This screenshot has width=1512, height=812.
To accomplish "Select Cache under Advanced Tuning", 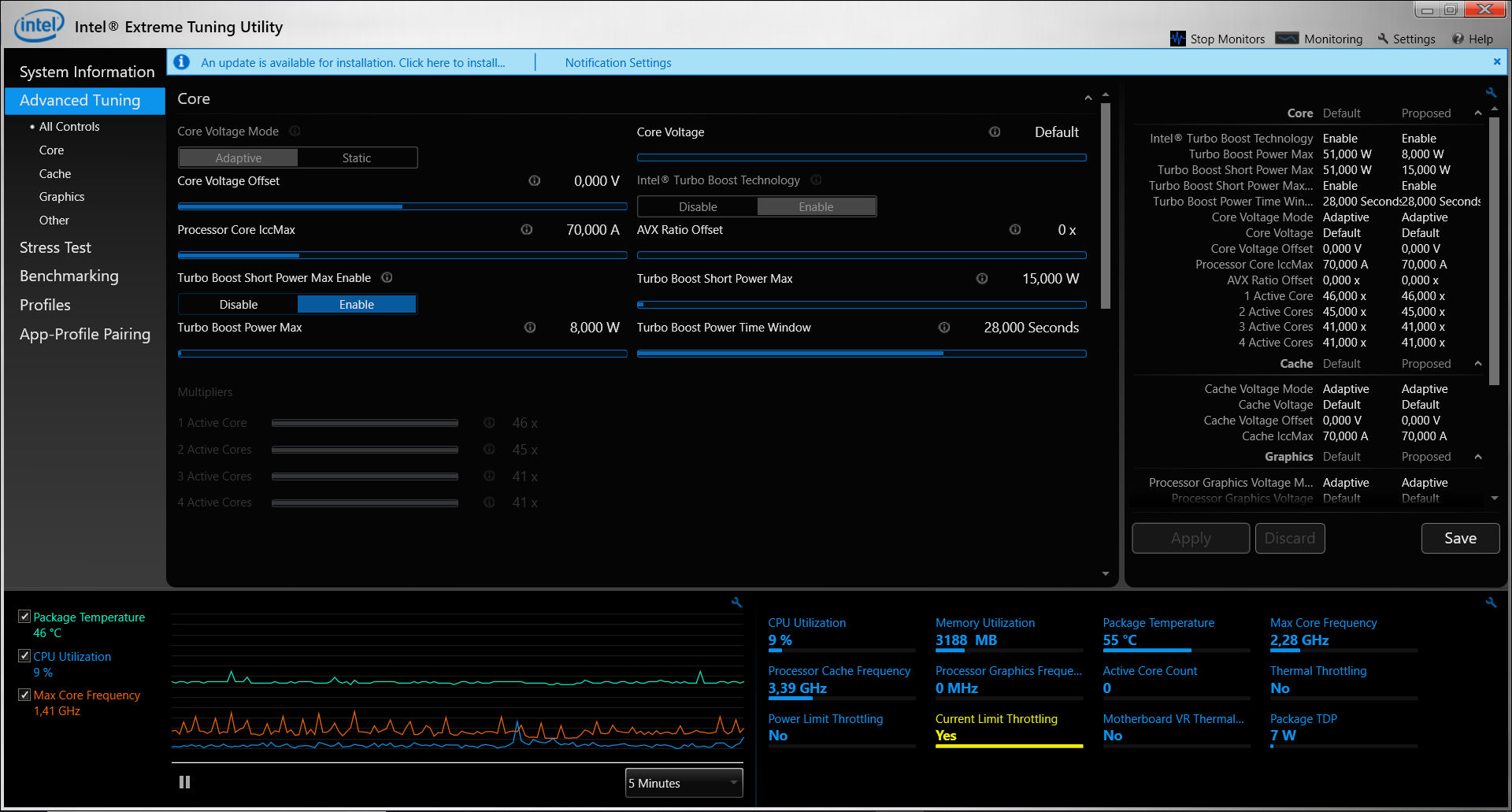I will tap(55, 173).
